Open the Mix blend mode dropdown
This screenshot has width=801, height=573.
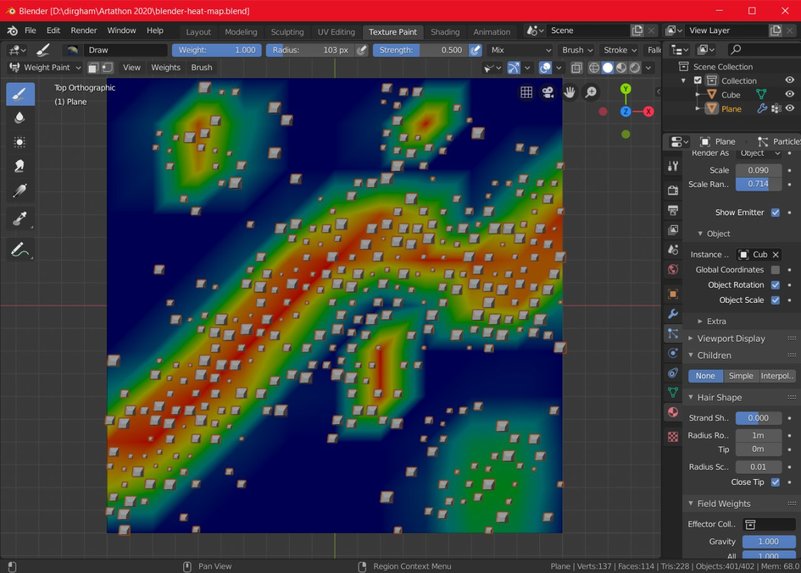pyautogui.click(x=520, y=50)
